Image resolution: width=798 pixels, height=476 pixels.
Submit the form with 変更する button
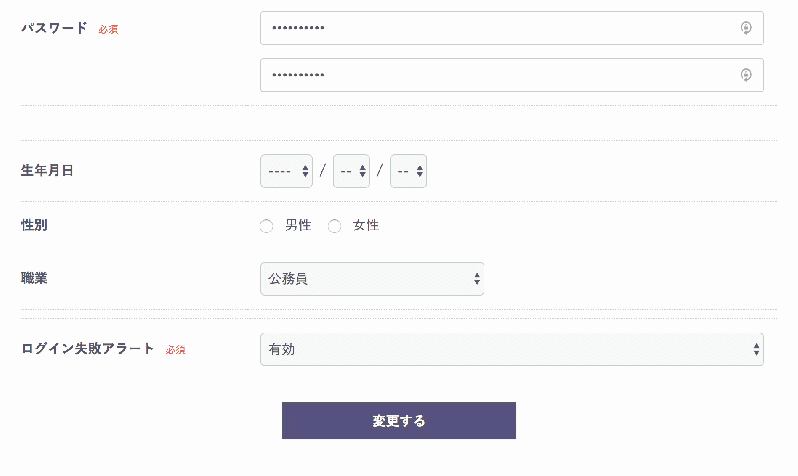(x=398, y=421)
